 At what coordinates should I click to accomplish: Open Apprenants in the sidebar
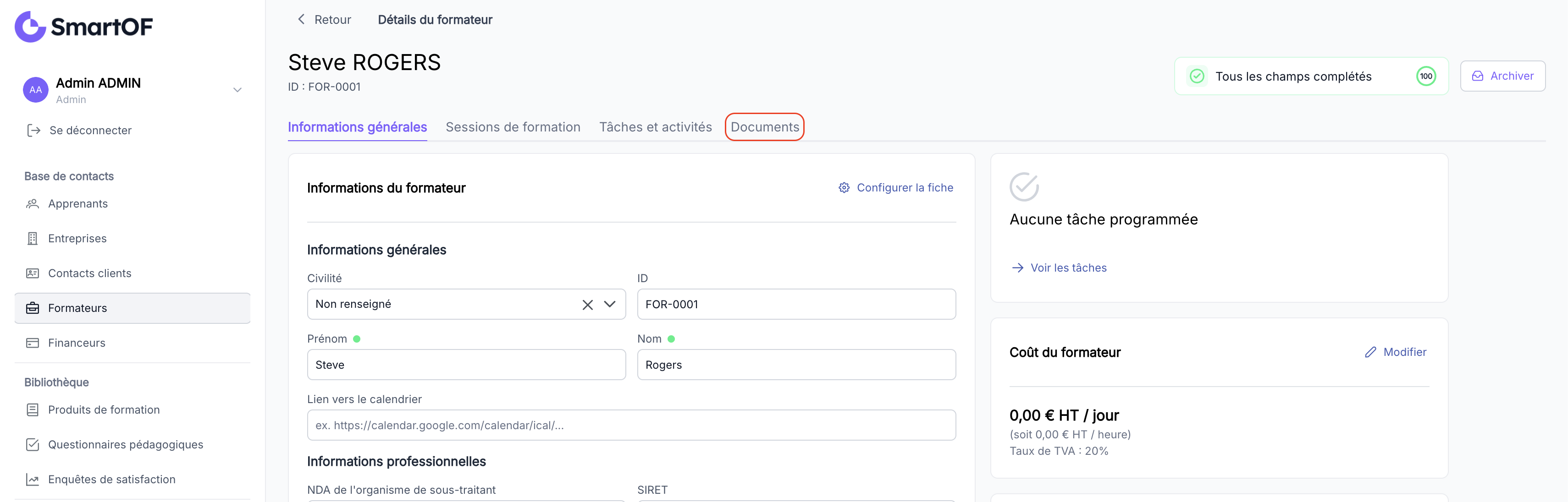click(78, 204)
